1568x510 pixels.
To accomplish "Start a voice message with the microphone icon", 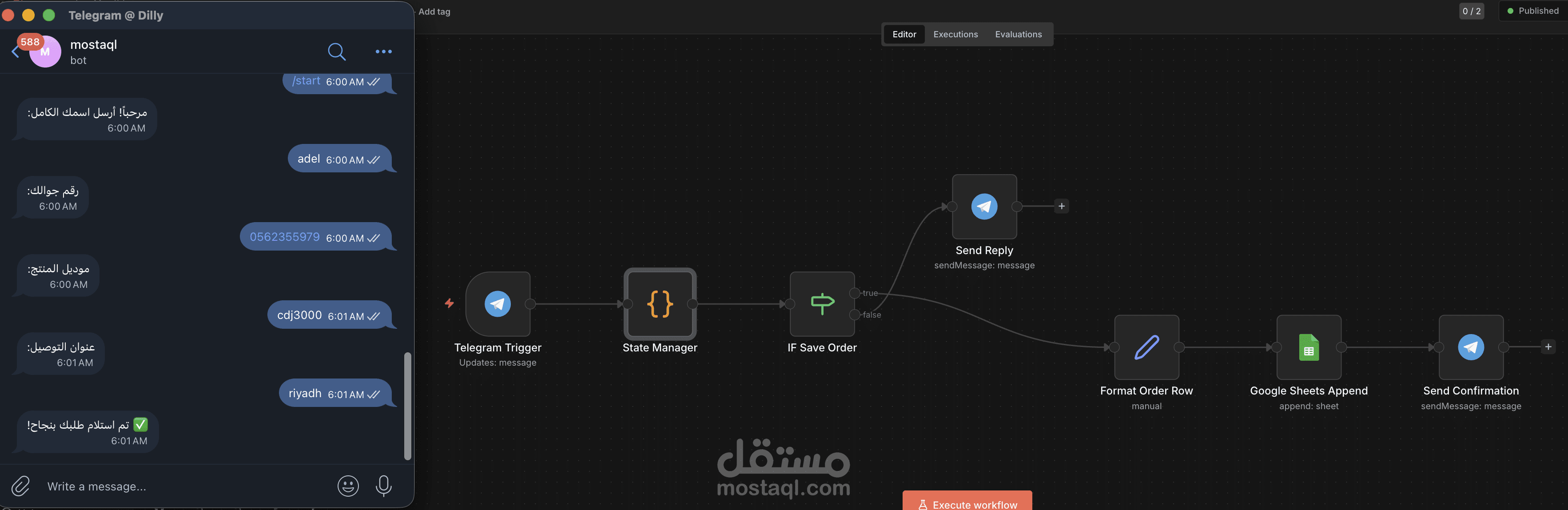I will point(383,486).
